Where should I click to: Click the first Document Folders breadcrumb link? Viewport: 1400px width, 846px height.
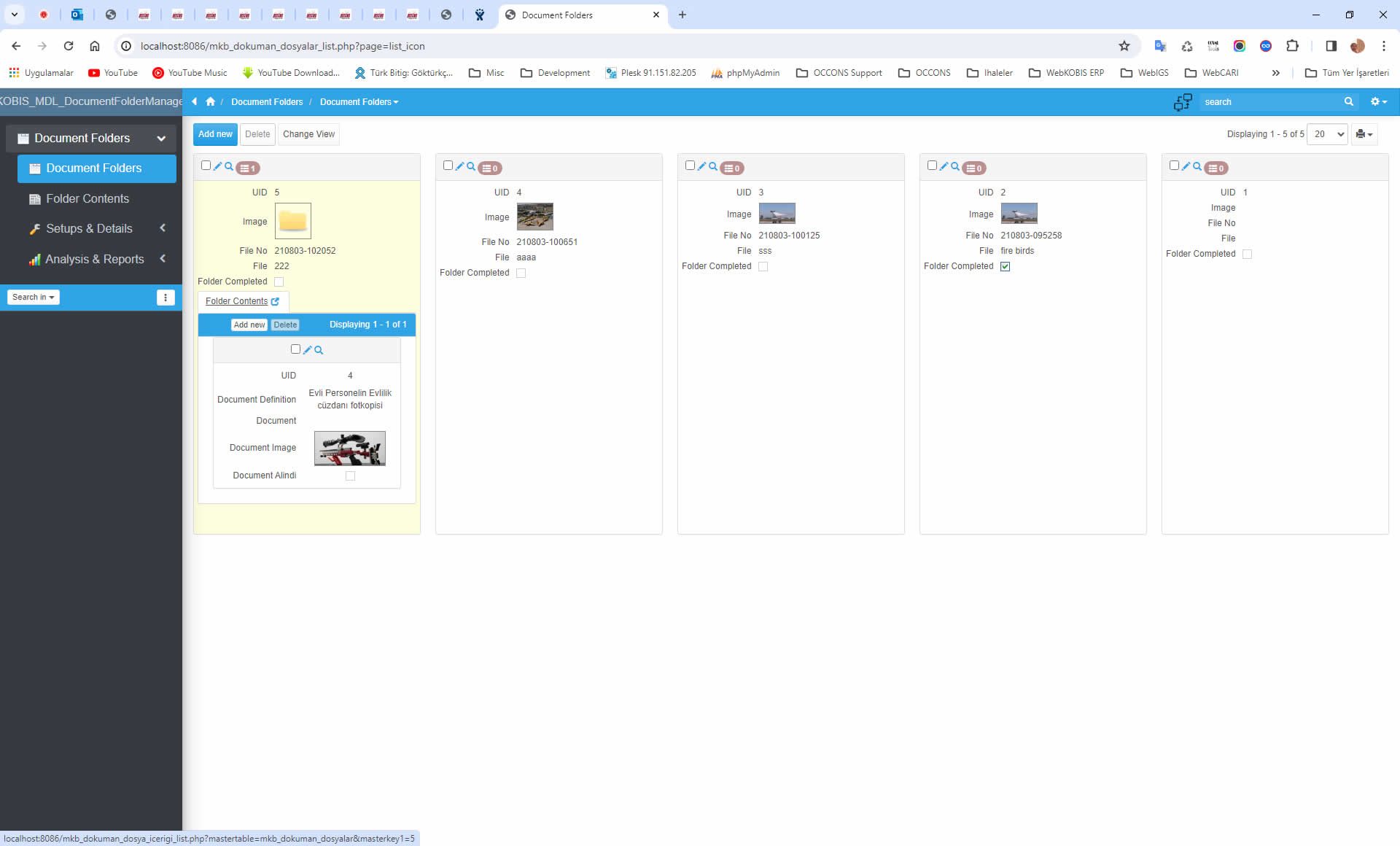(267, 102)
